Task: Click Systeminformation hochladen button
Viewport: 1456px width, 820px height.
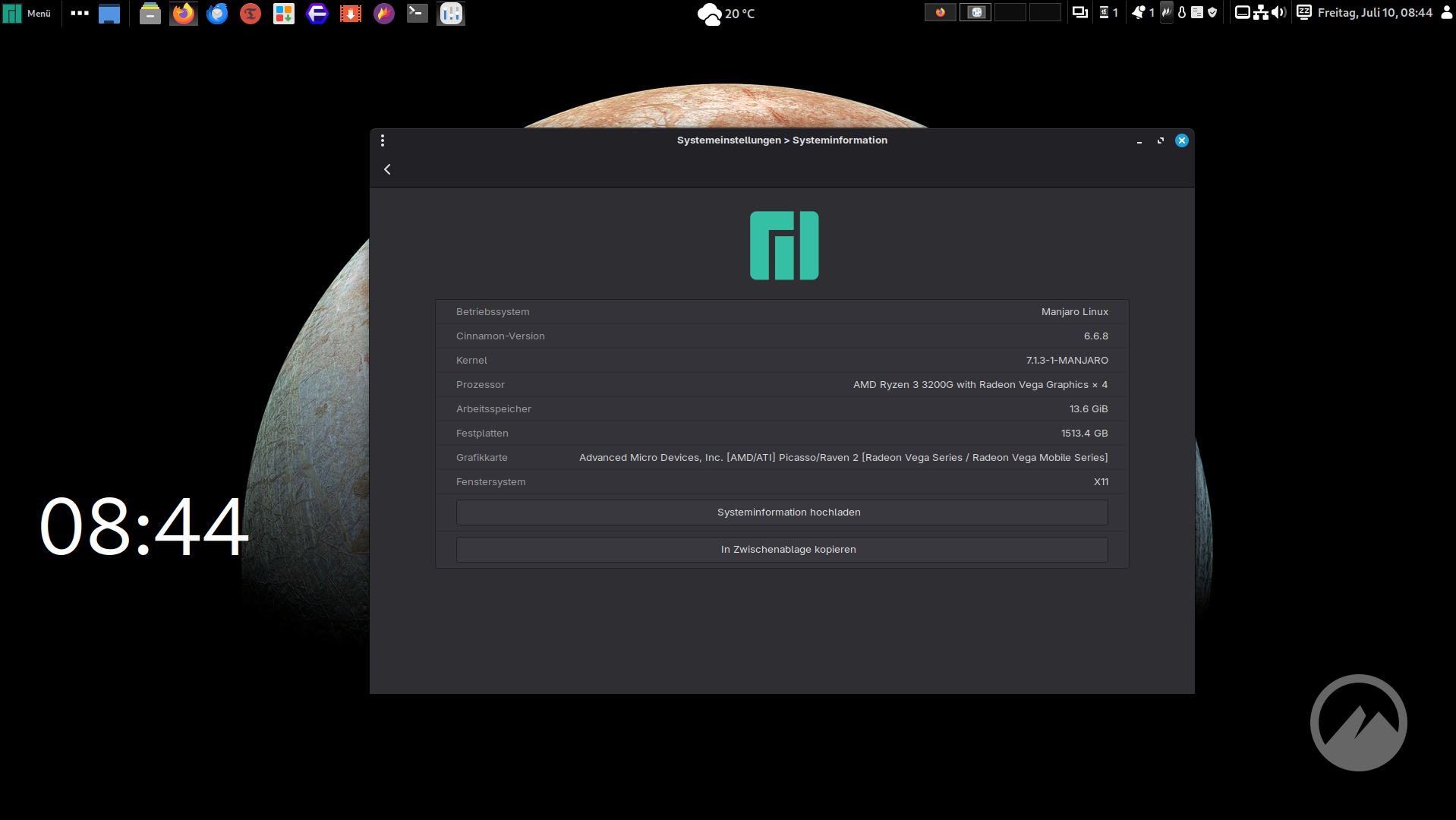Action: click(782, 512)
